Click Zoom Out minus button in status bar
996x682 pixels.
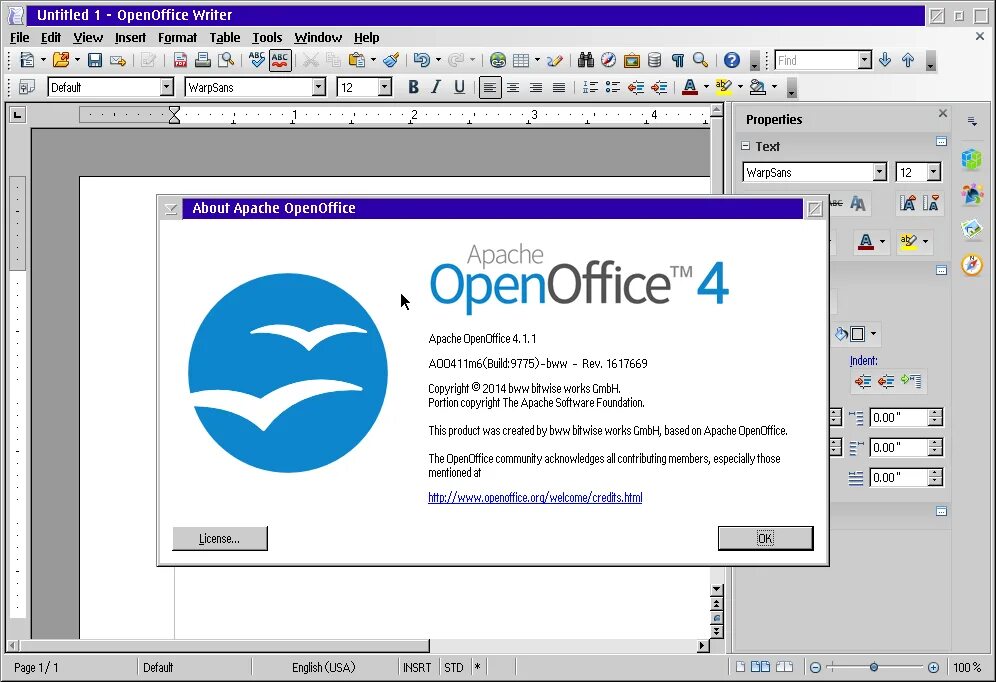(x=816, y=667)
